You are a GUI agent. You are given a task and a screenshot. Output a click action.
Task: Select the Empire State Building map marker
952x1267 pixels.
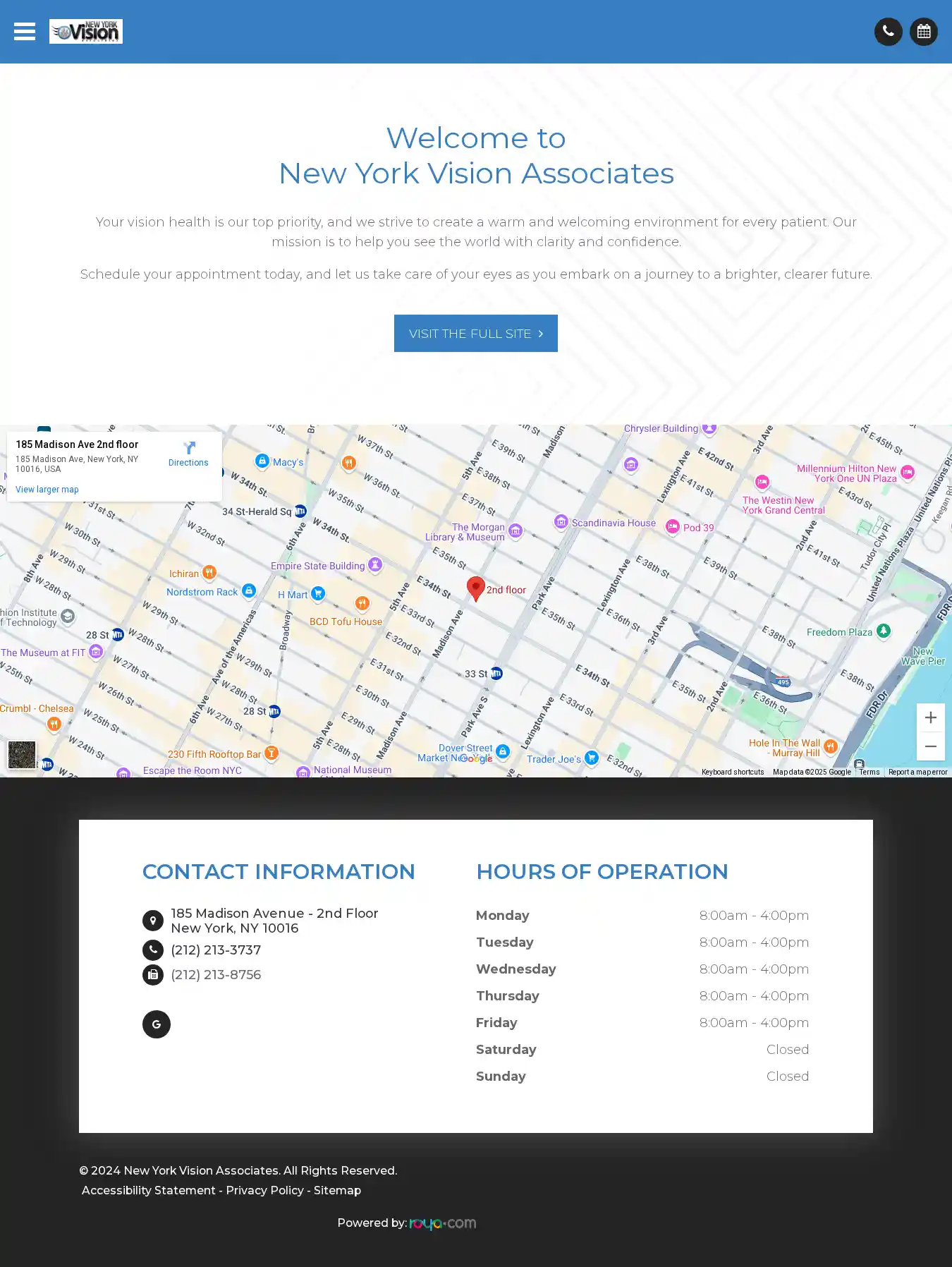coord(375,564)
